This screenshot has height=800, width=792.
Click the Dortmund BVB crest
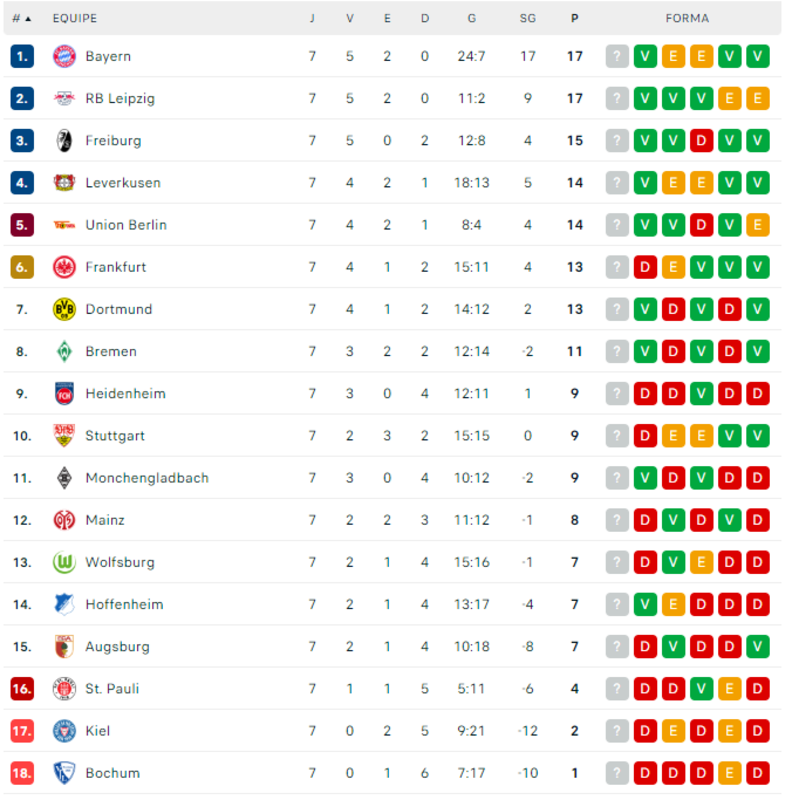point(64,309)
